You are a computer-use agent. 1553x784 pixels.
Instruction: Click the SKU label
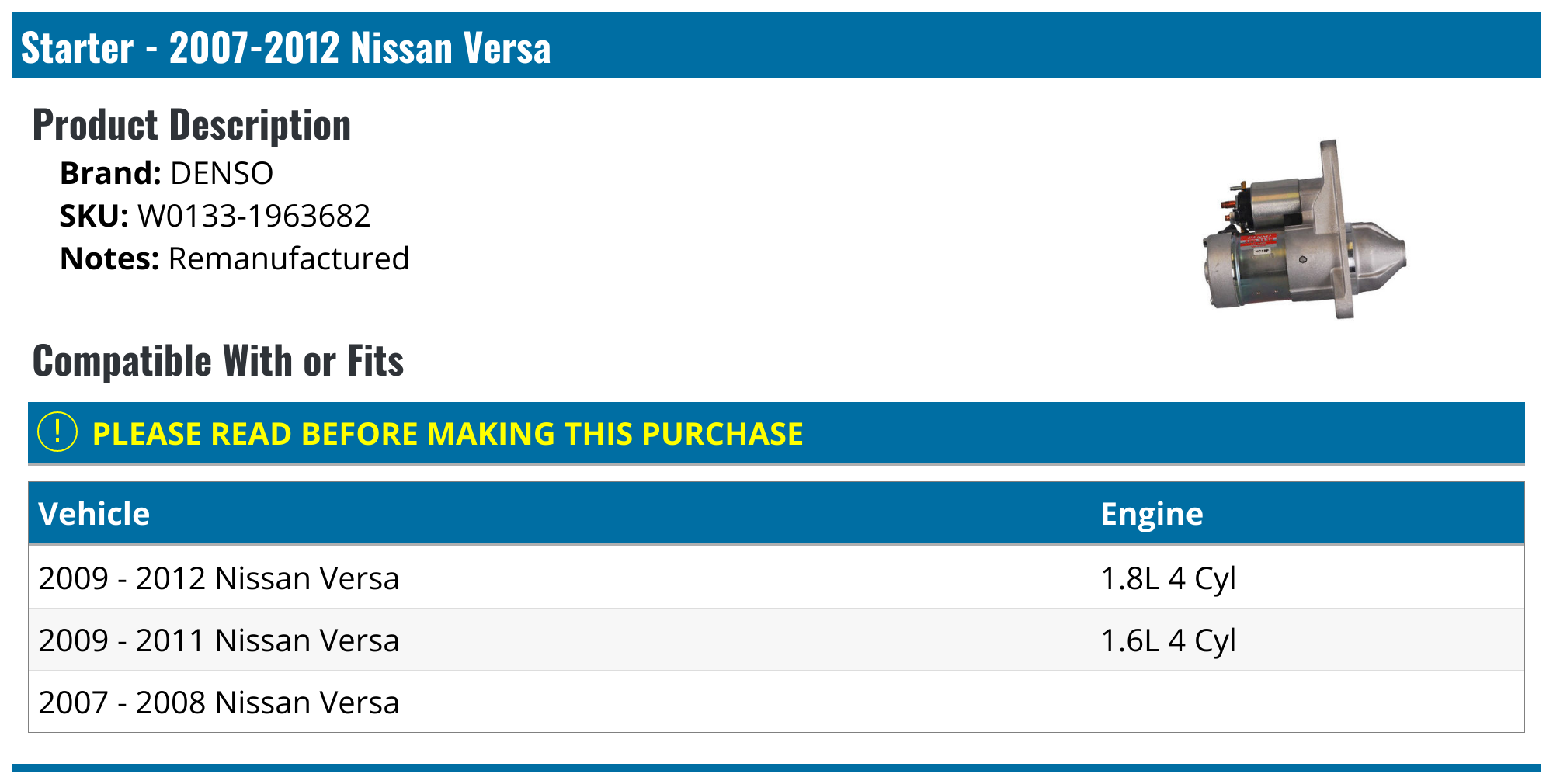click(94, 216)
